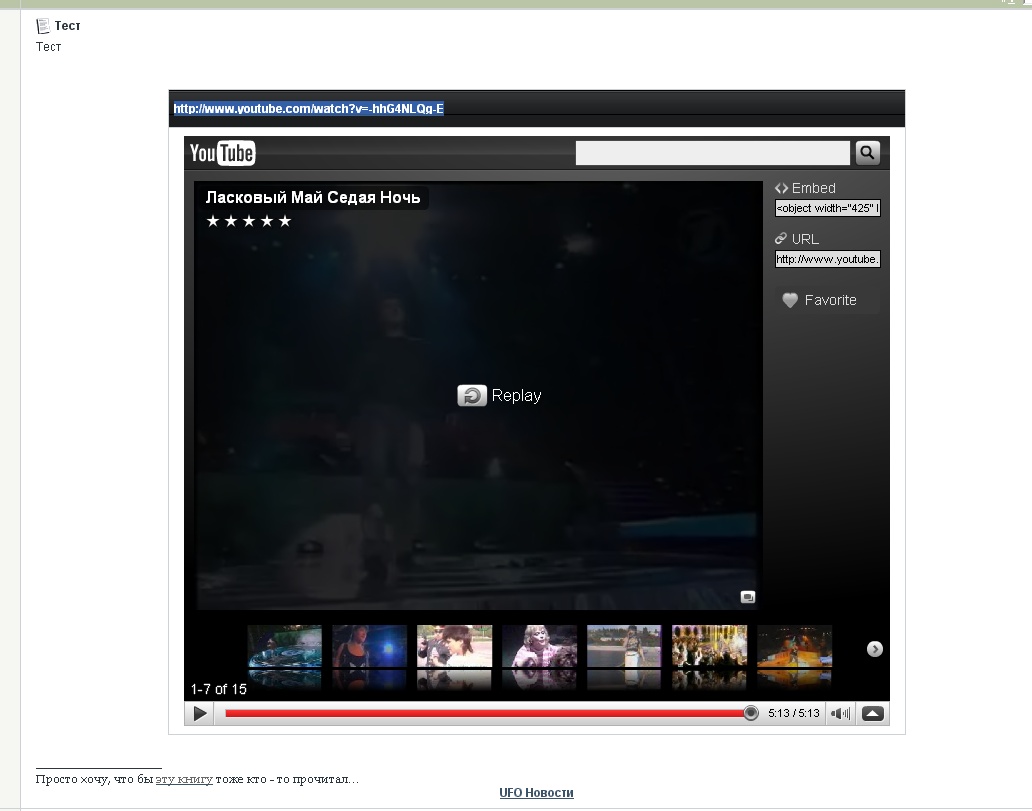Click the YouTube logo
1032x811 pixels.
[x=222, y=153]
